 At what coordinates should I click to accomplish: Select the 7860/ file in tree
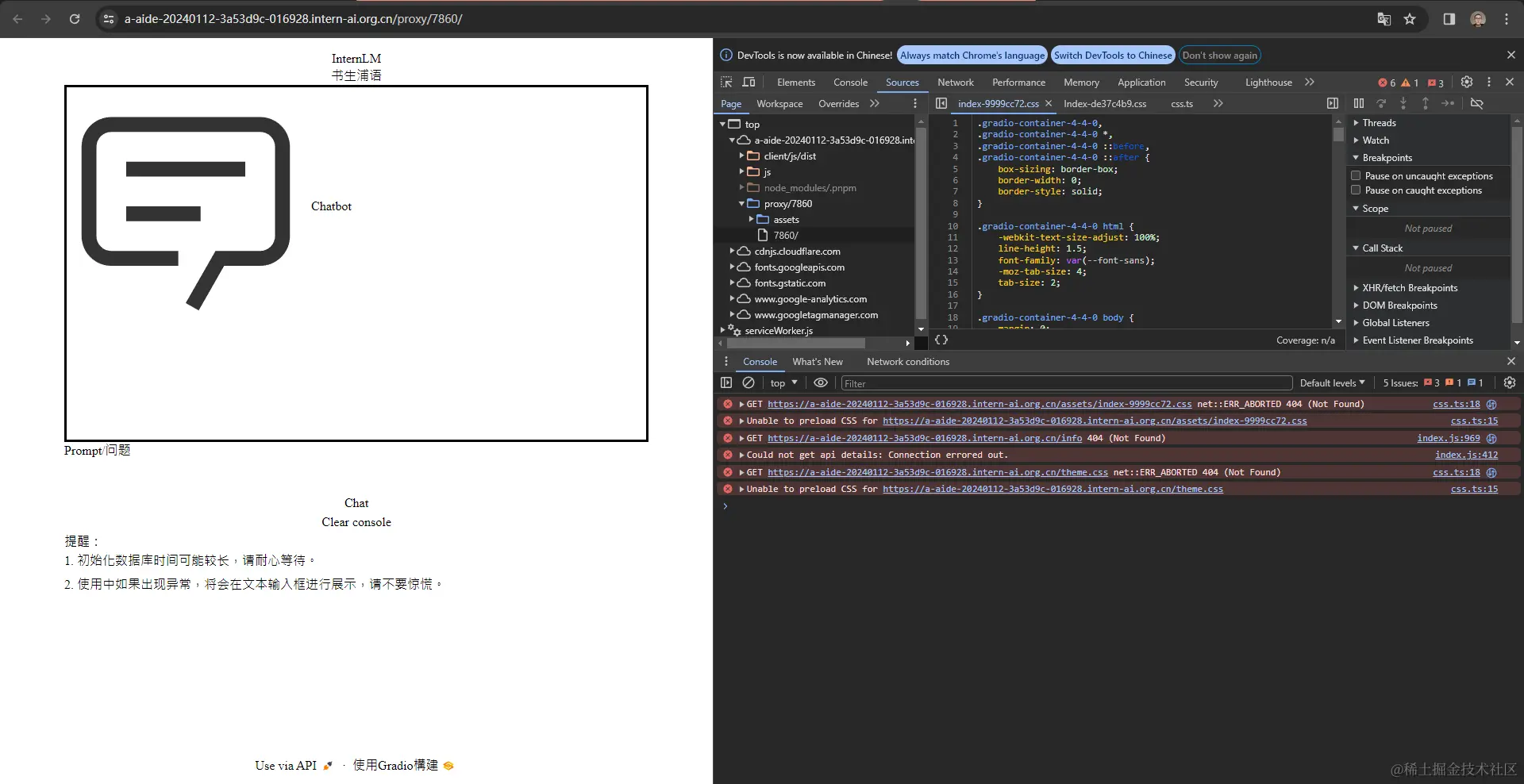coord(786,236)
